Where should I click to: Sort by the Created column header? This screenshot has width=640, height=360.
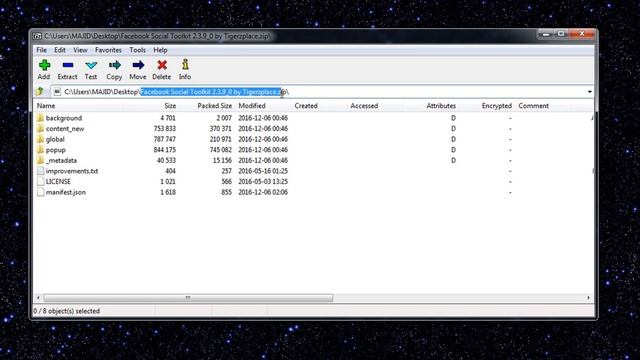(x=306, y=106)
